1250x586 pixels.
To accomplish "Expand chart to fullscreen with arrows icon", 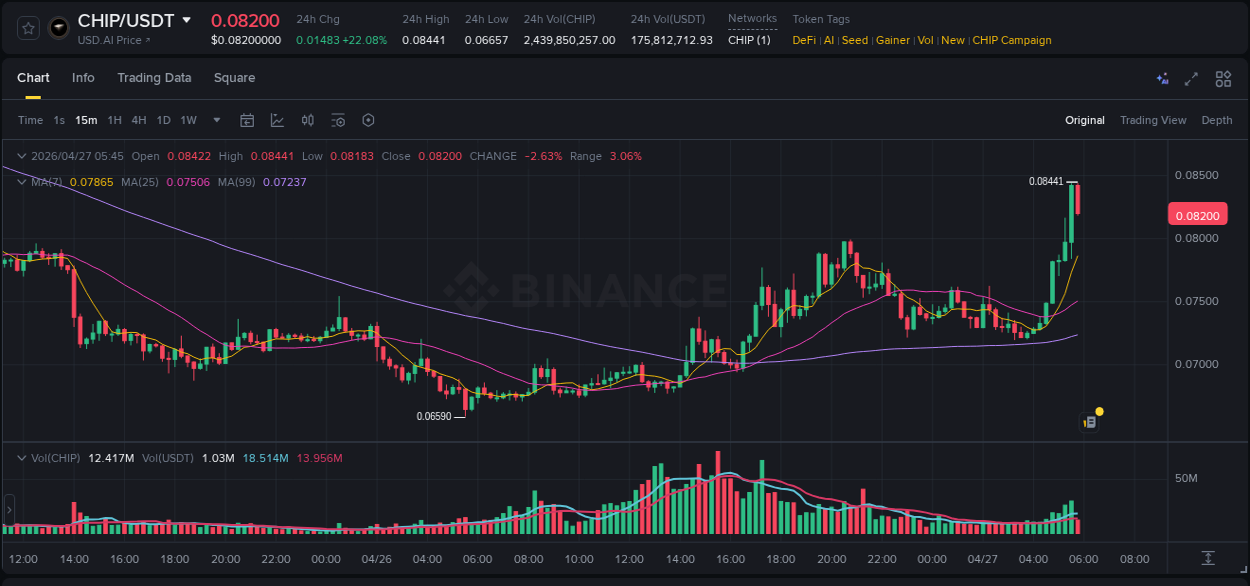I will (x=1191, y=79).
